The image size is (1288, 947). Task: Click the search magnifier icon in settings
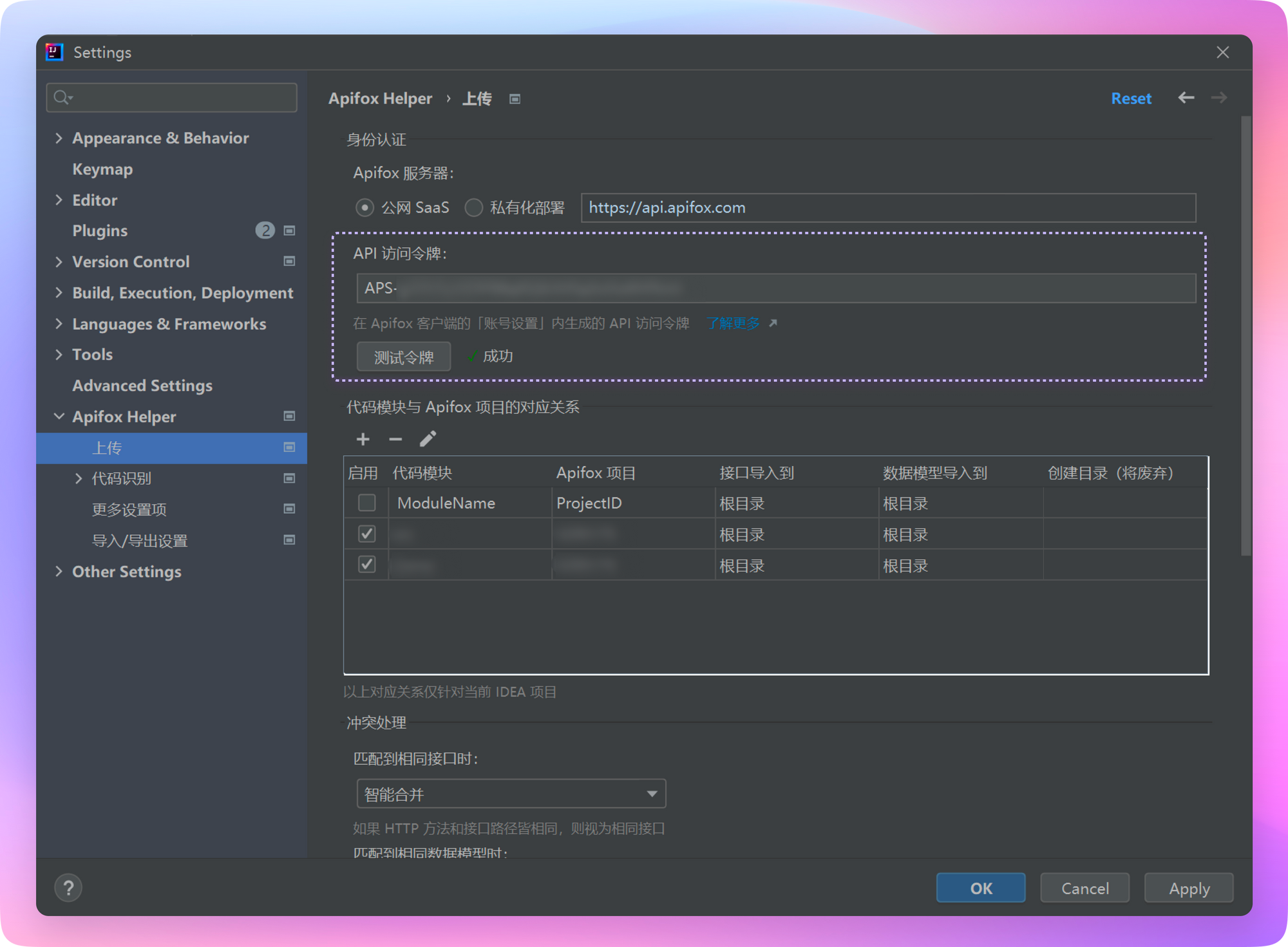[62, 97]
